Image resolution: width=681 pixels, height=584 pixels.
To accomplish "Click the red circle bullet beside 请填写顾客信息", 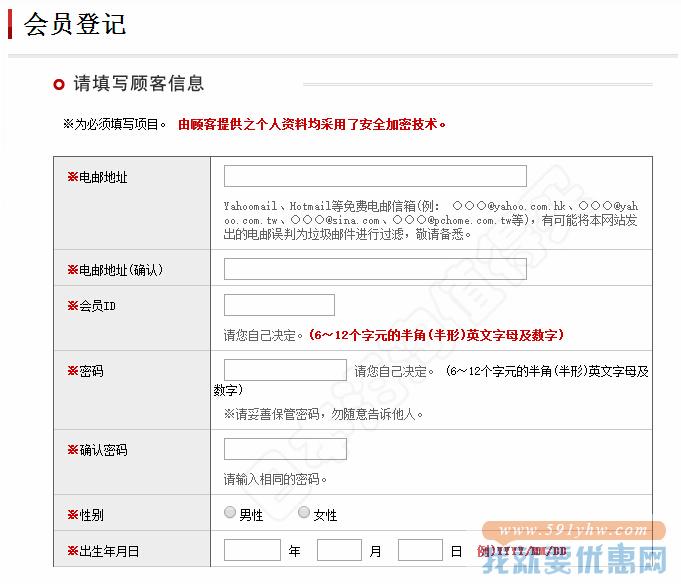I will (59, 84).
